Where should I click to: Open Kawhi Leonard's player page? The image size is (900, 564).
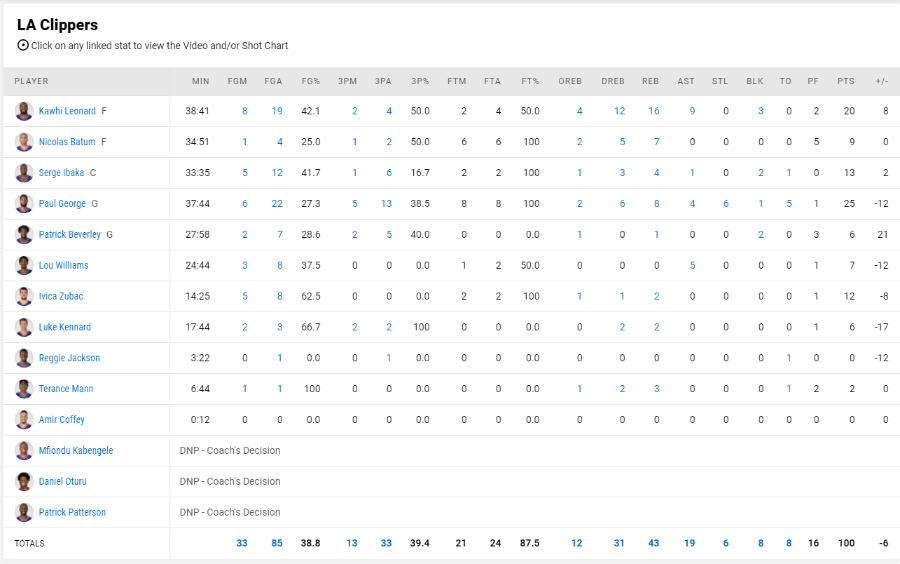click(x=67, y=111)
